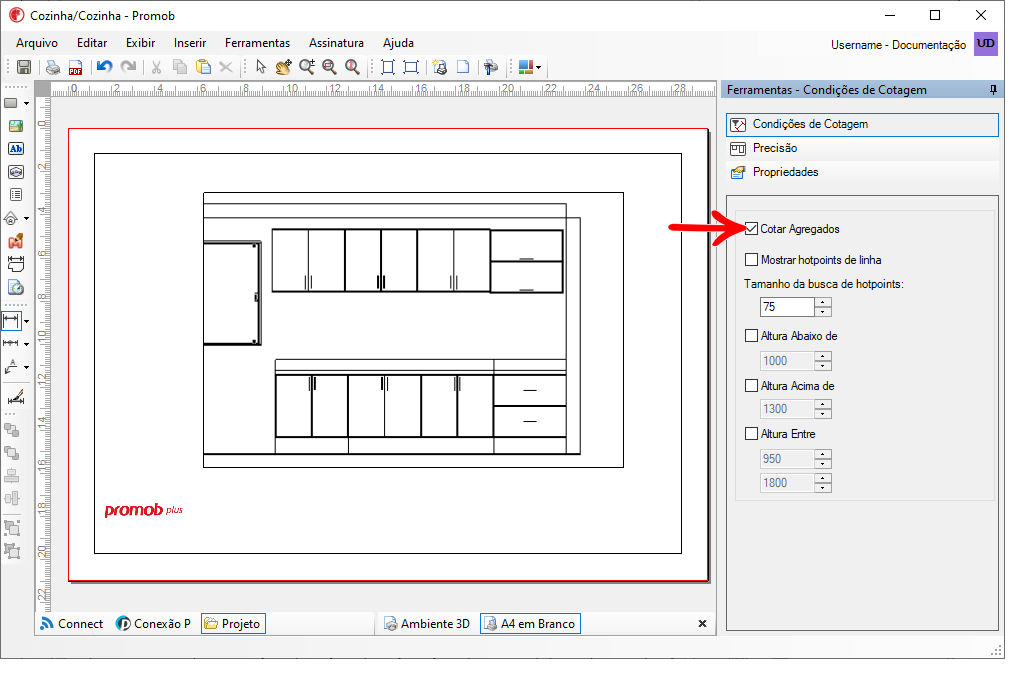Select the Zoom in/out magnifier tool
The height and width of the screenshot is (676, 1023).
307,68
